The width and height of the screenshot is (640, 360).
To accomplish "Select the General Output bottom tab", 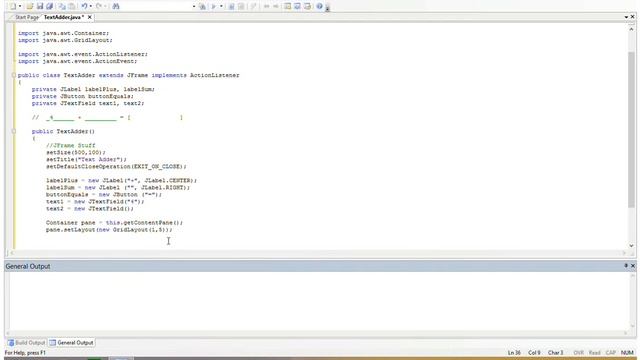I will pos(71,342).
